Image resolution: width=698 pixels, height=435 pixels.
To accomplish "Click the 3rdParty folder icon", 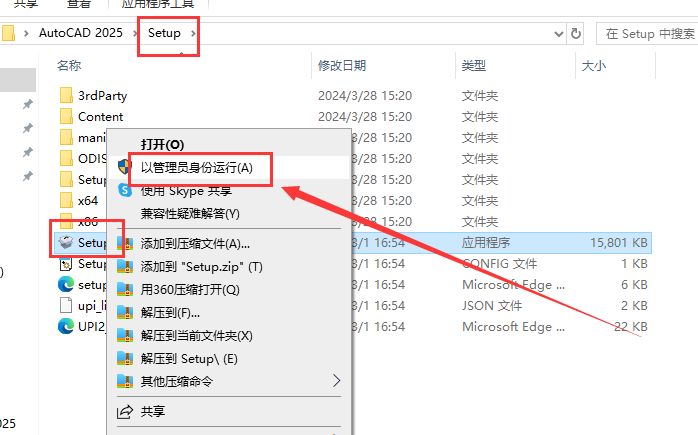I will click(x=66, y=96).
